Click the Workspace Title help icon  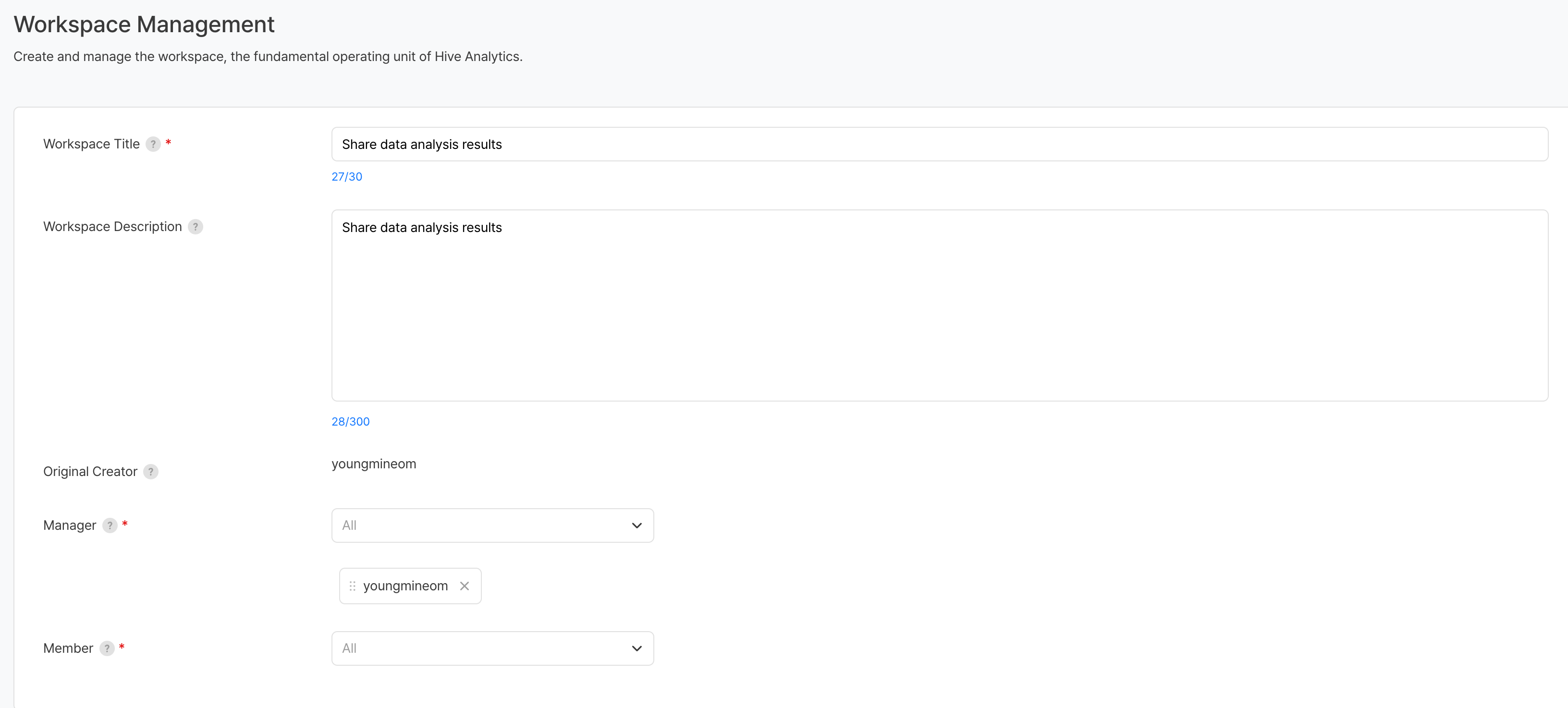coord(153,144)
